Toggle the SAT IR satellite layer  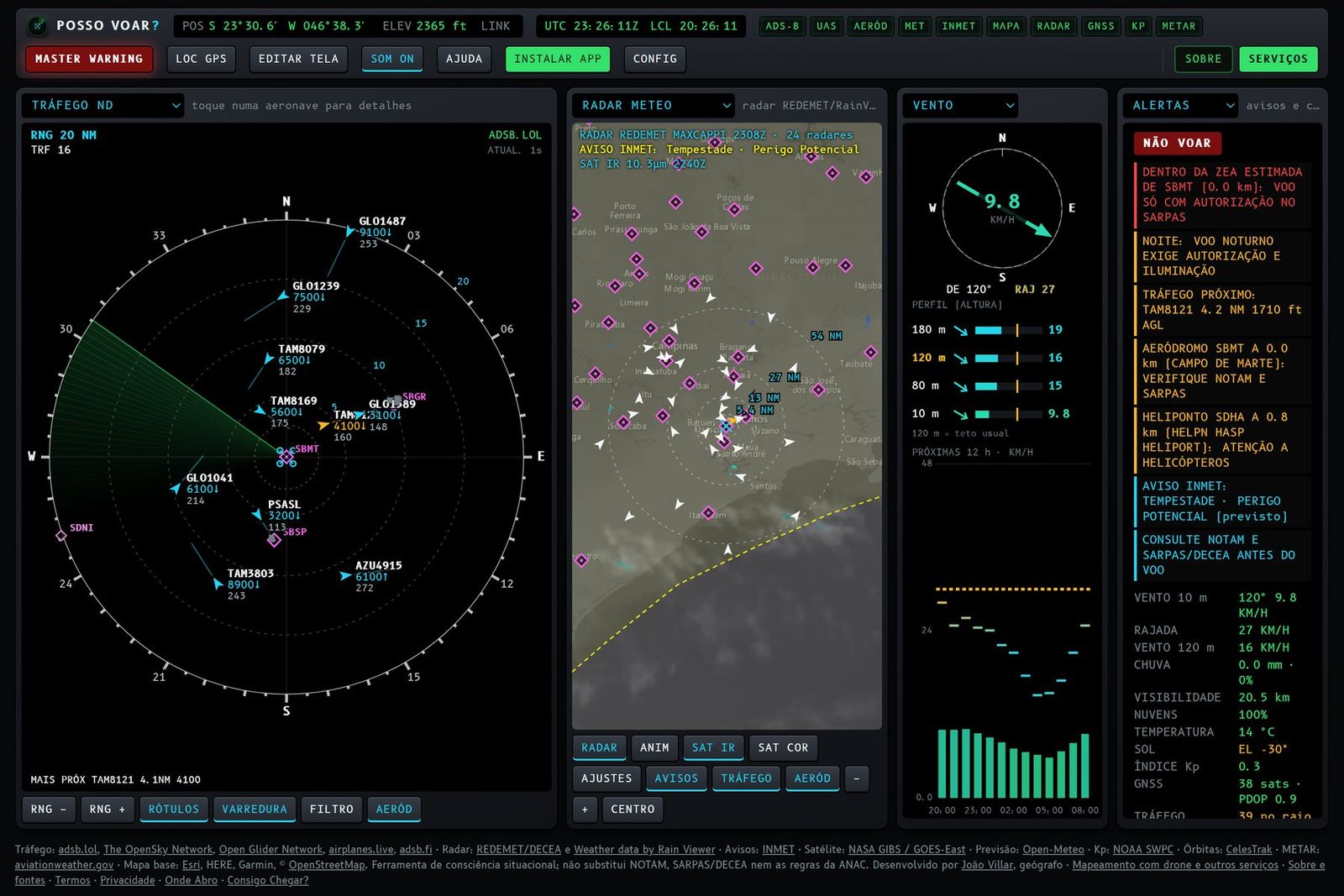pos(713,747)
